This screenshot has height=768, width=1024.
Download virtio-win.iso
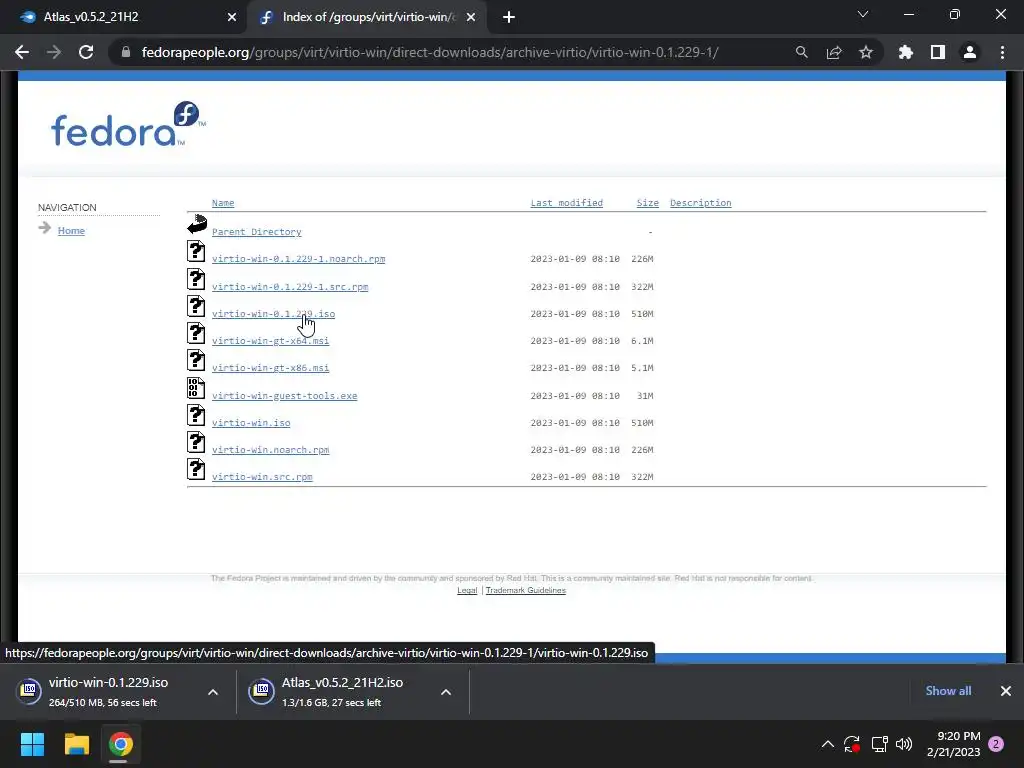coord(251,423)
